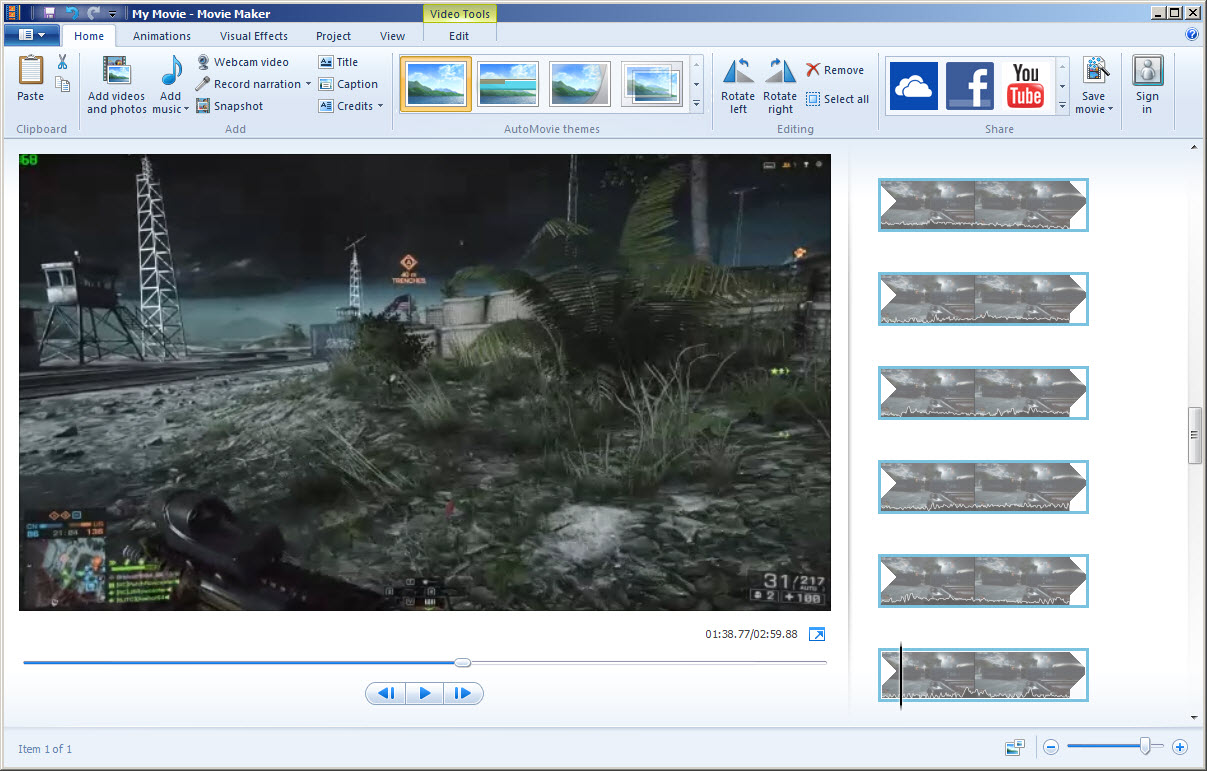
Task: Click the Rotate right icon
Action: coord(780,72)
